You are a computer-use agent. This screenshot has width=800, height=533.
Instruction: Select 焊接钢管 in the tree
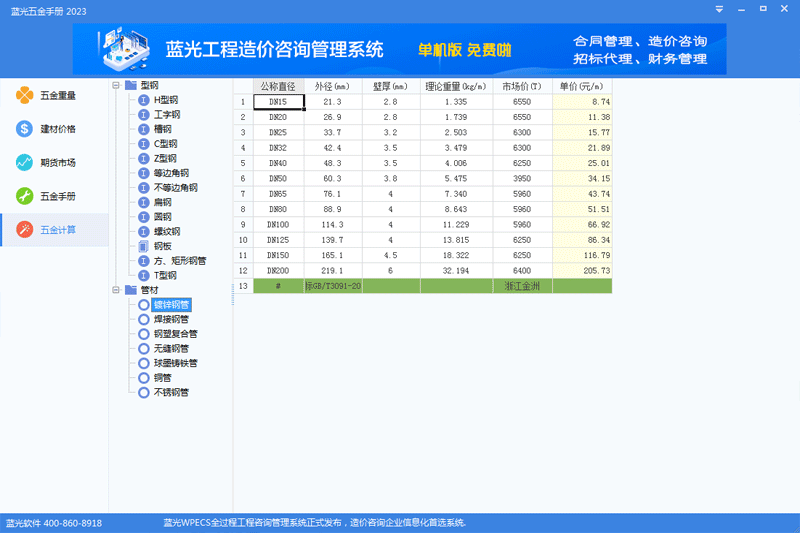171,319
